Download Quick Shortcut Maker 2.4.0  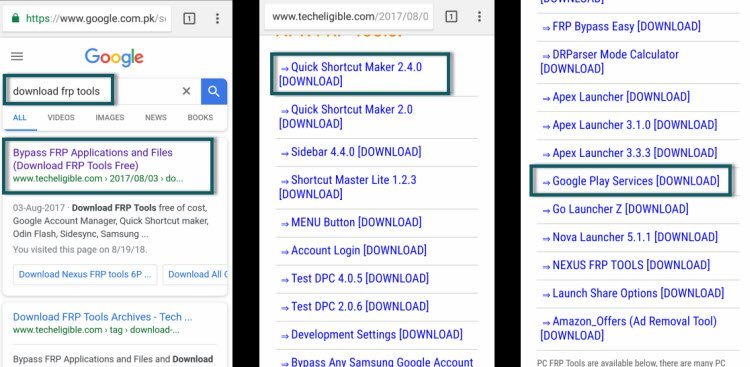(x=350, y=74)
